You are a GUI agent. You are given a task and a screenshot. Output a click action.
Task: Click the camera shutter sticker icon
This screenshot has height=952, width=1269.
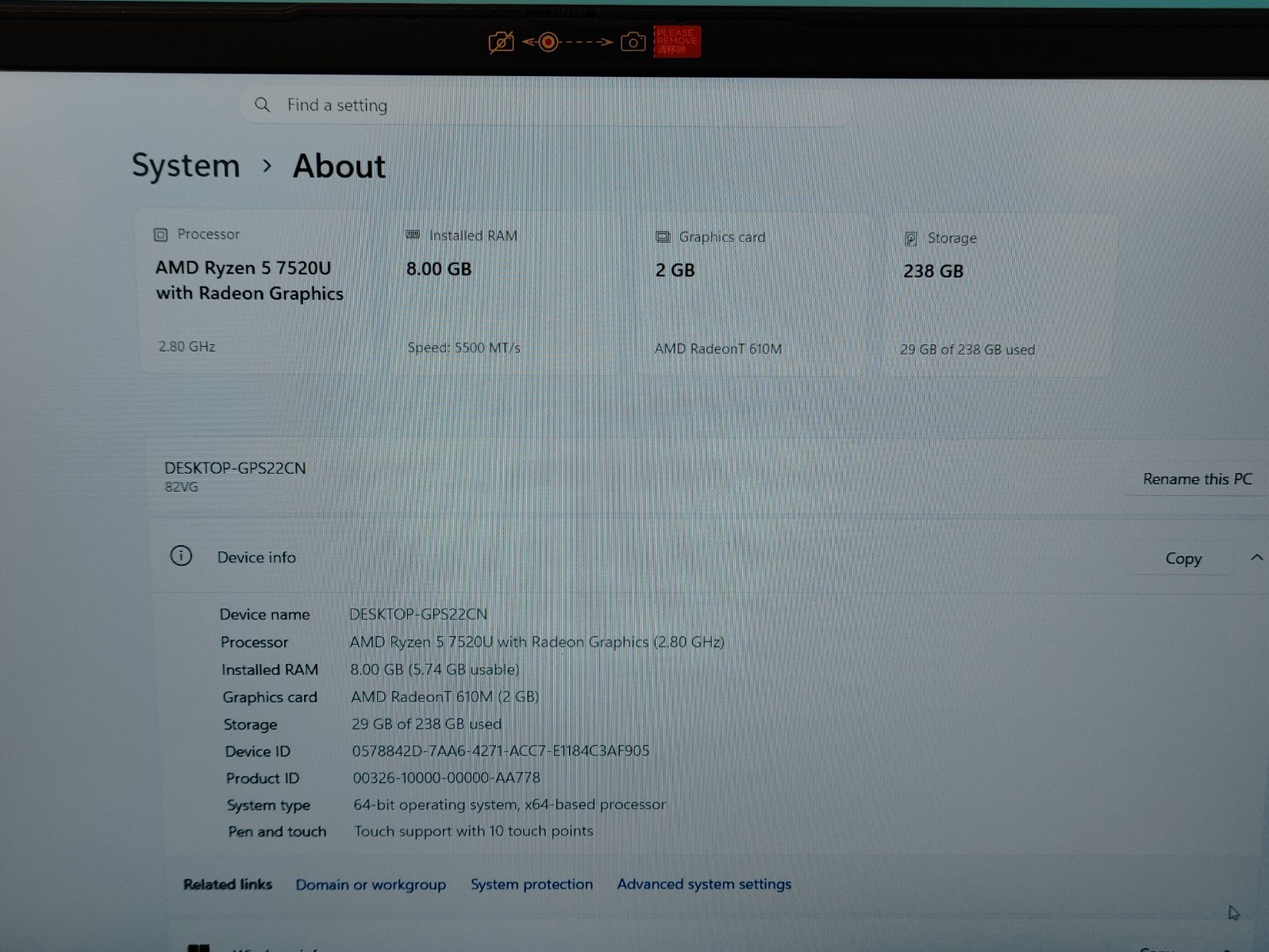pos(633,41)
